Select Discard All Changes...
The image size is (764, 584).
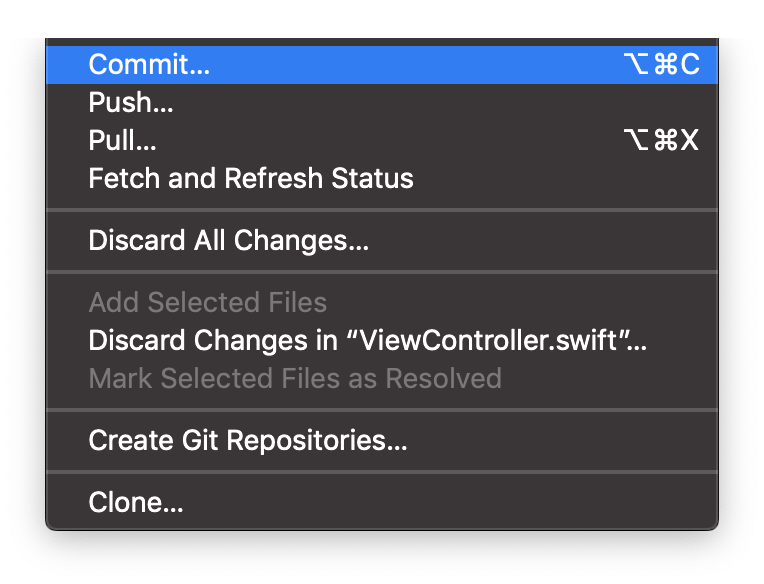[382, 241]
